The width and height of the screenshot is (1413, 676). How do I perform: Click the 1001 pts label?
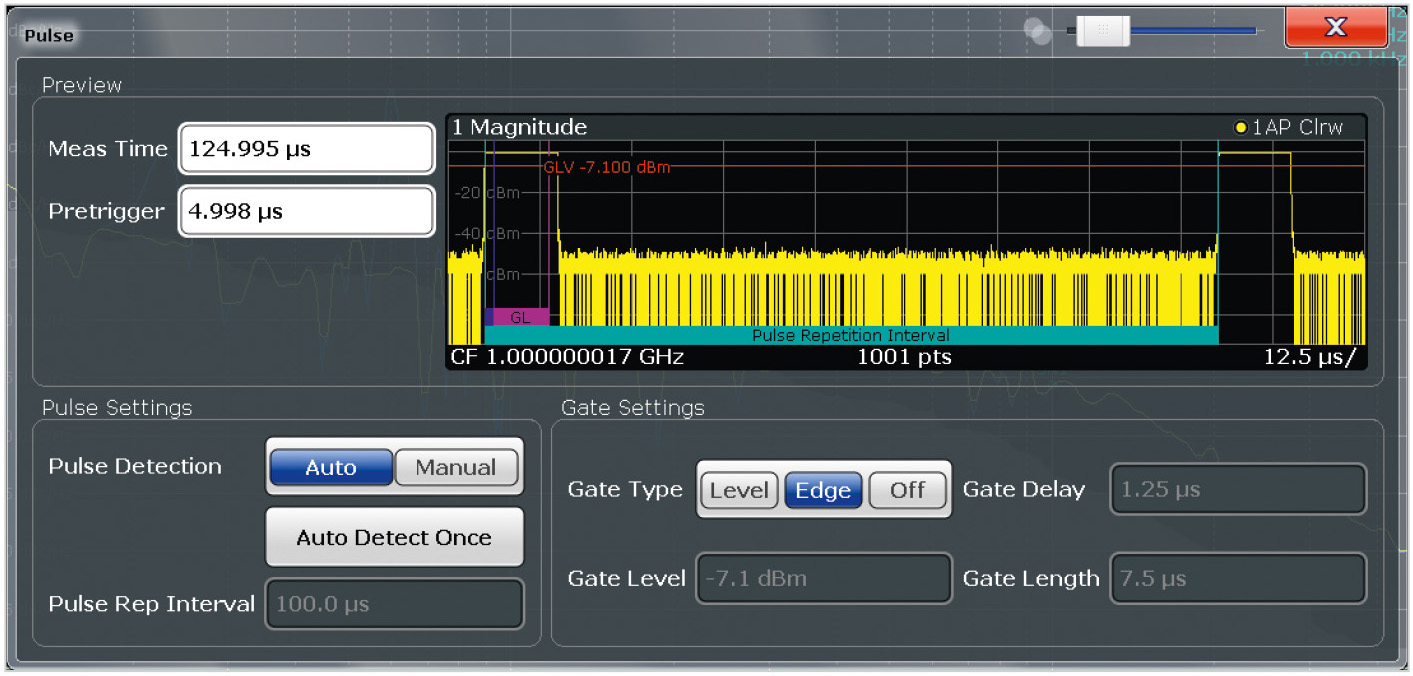tap(904, 357)
